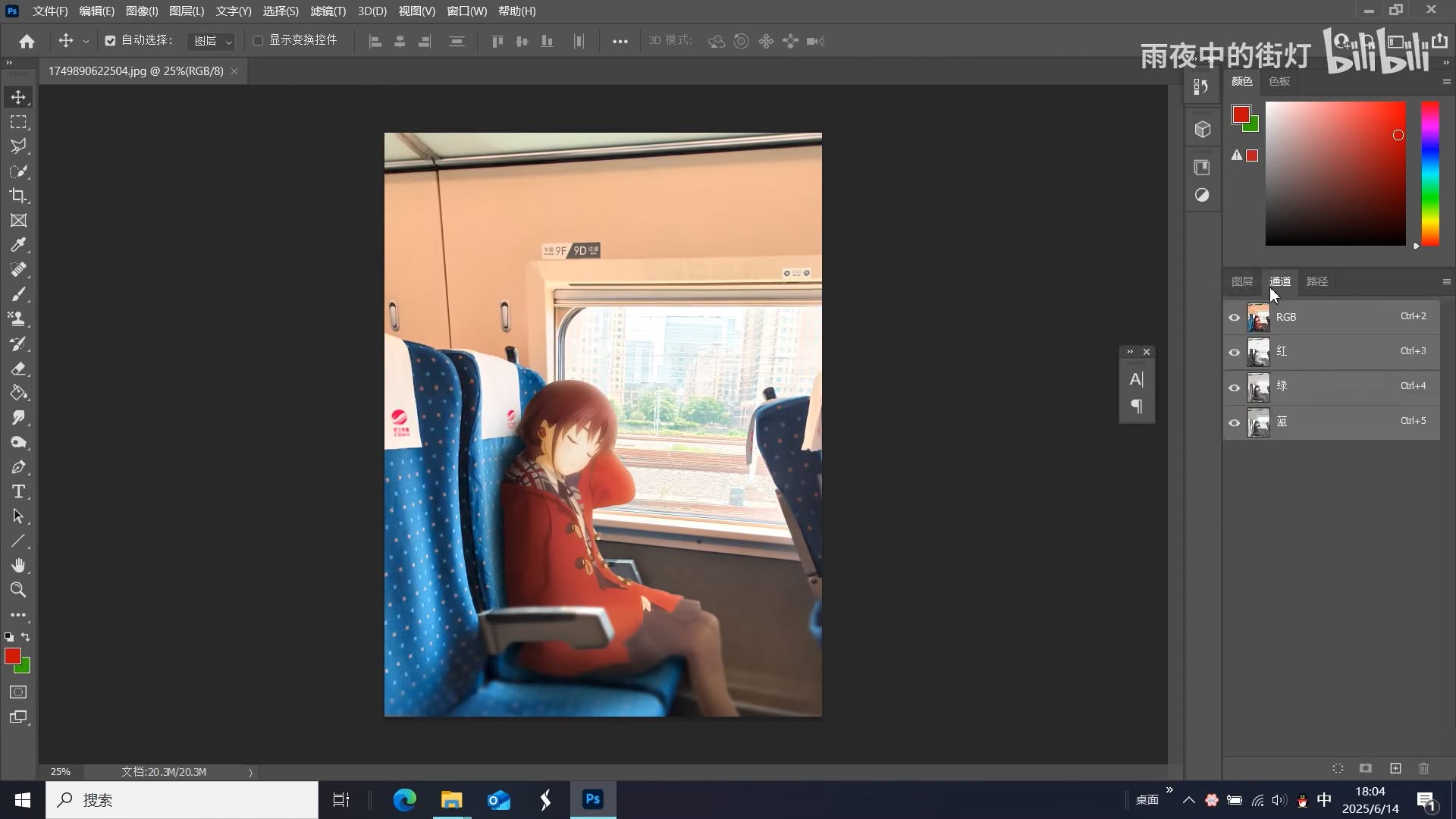The image size is (1456, 819).
Task: Hide the Blue channel visibility eye
Action: (x=1234, y=422)
